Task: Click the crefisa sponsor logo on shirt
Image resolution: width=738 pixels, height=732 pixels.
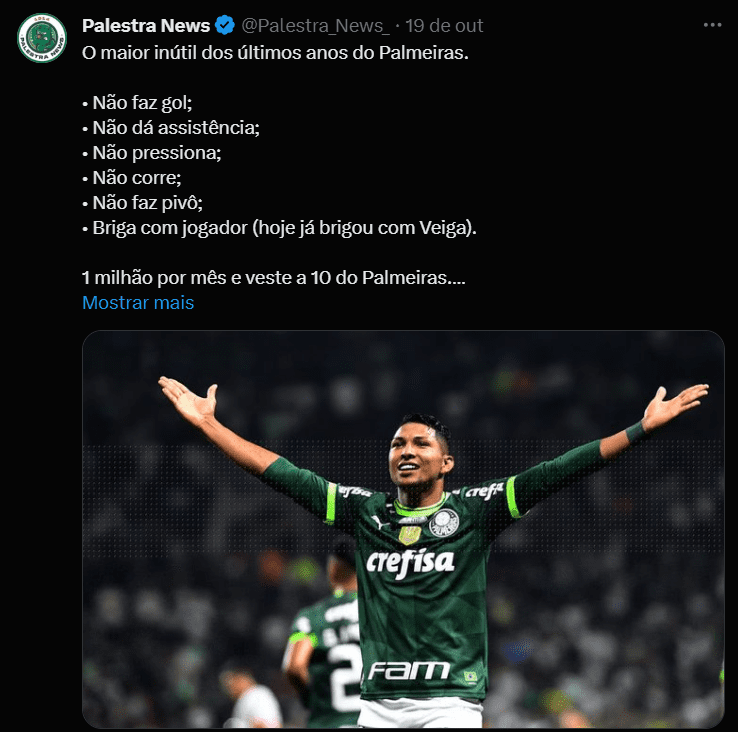Action: click(410, 561)
